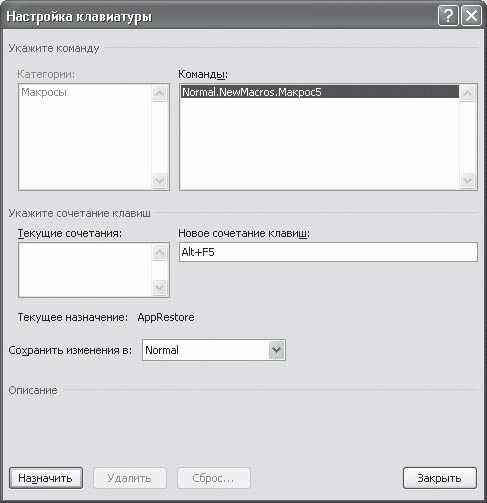Open the Сохранить изменения в dropdown
The width and height of the screenshot is (487, 503).
pyautogui.click(x=277, y=350)
